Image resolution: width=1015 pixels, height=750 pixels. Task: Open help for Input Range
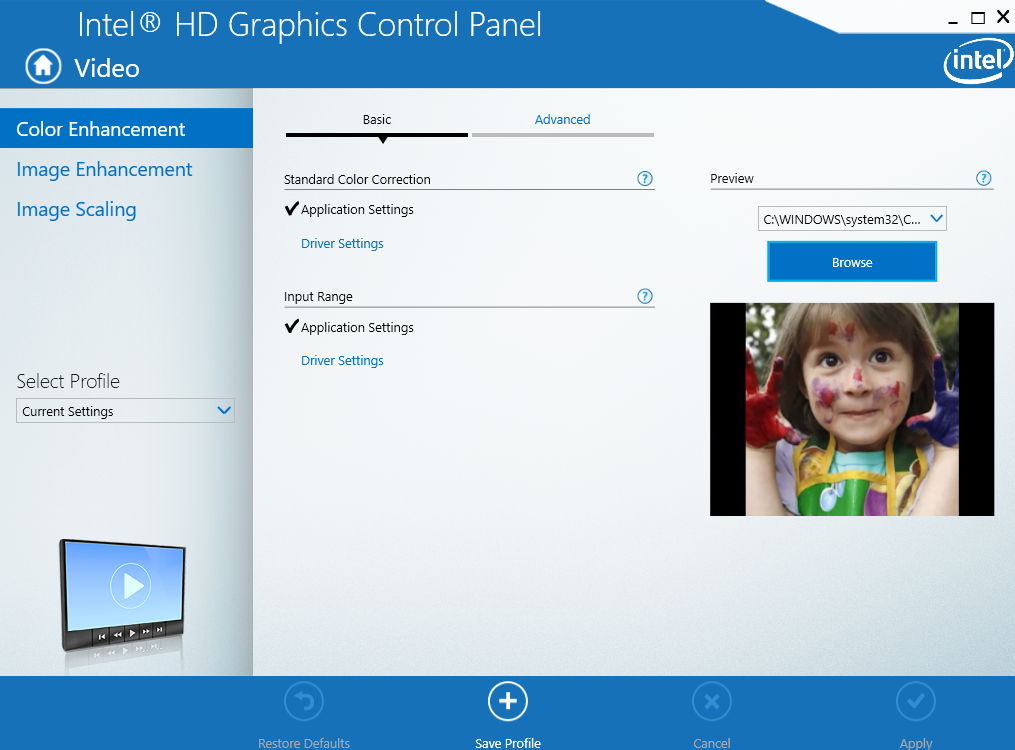click(645, 296)
